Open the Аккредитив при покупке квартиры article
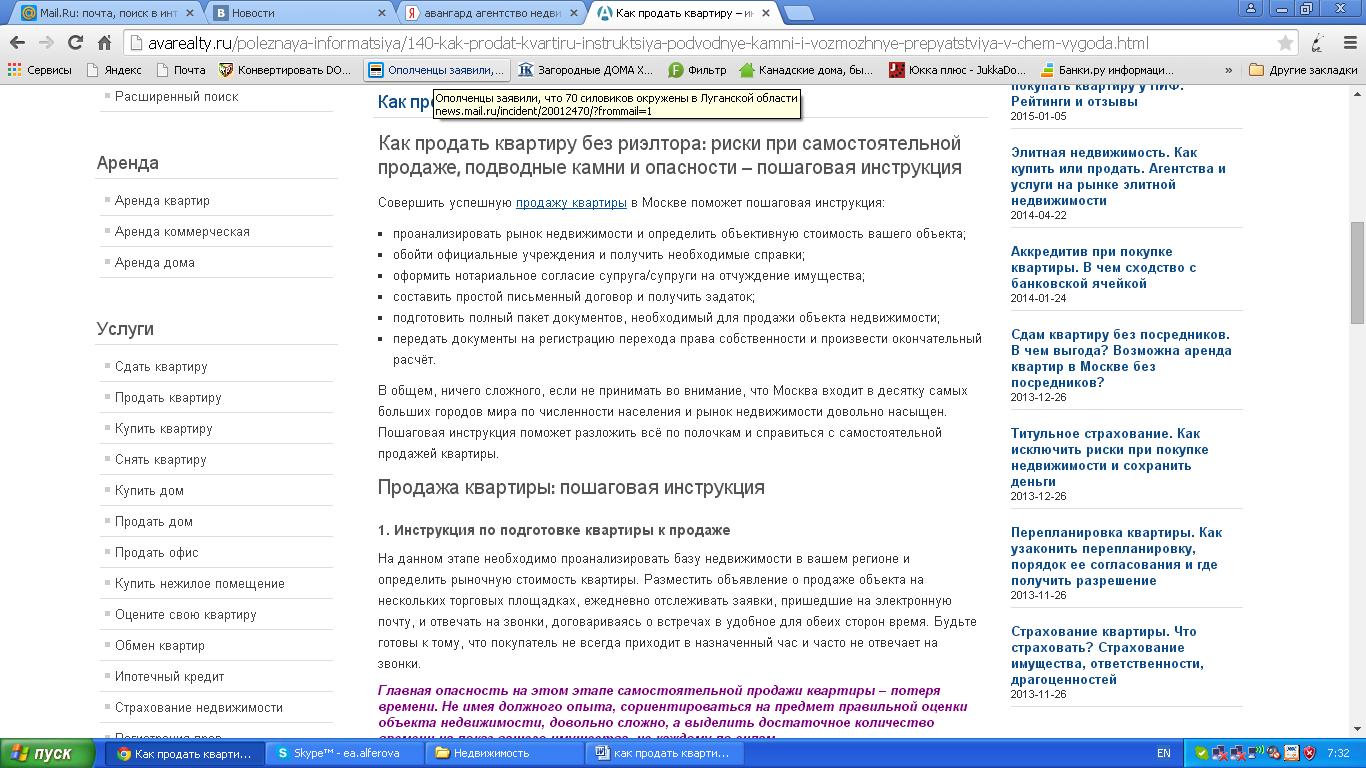Image resolution: width=1366 pixels, height=768 pixels. (x=1104, y=267)
